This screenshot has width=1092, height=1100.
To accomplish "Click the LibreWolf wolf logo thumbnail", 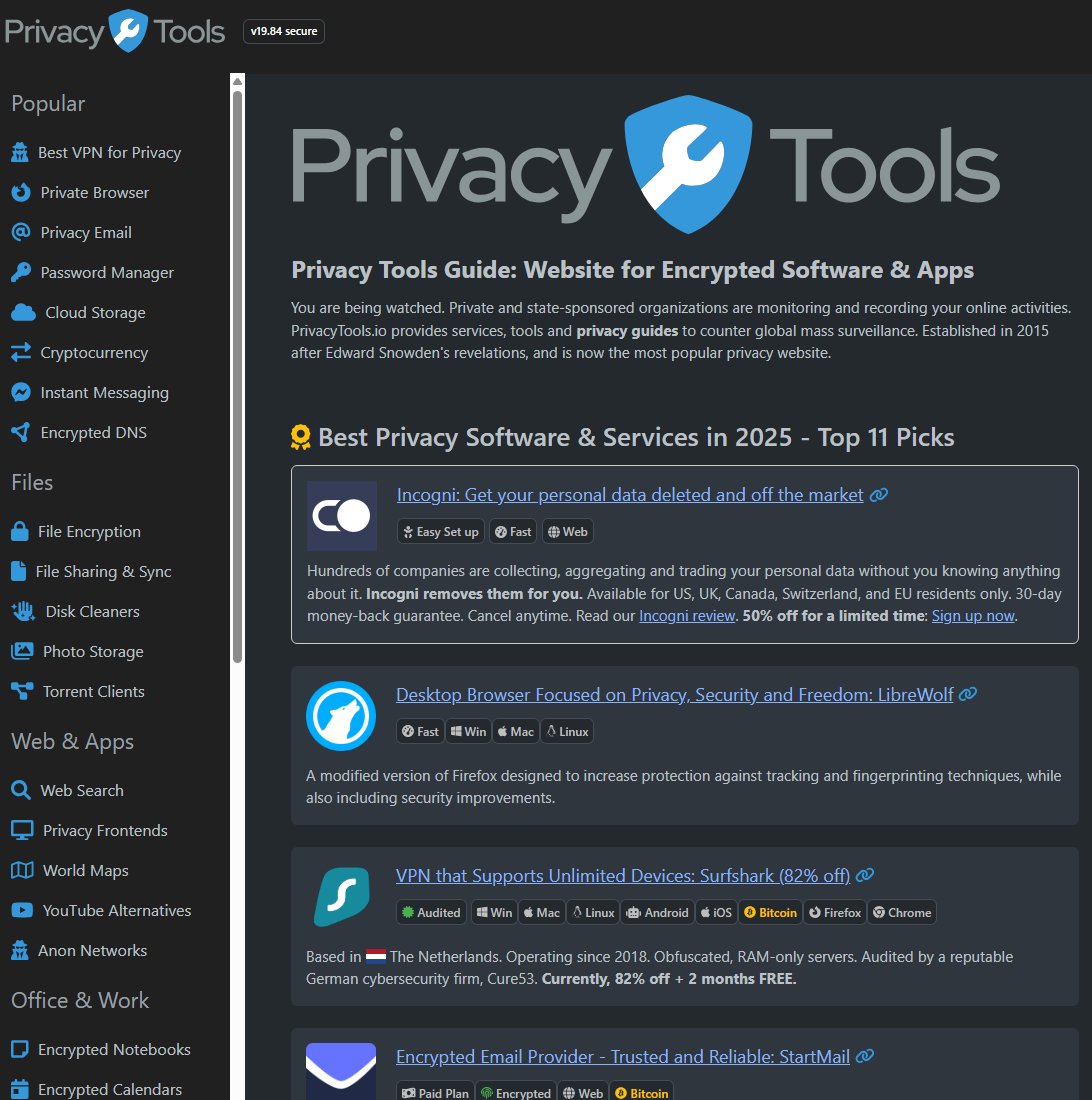I will click(x=341, y=716).
